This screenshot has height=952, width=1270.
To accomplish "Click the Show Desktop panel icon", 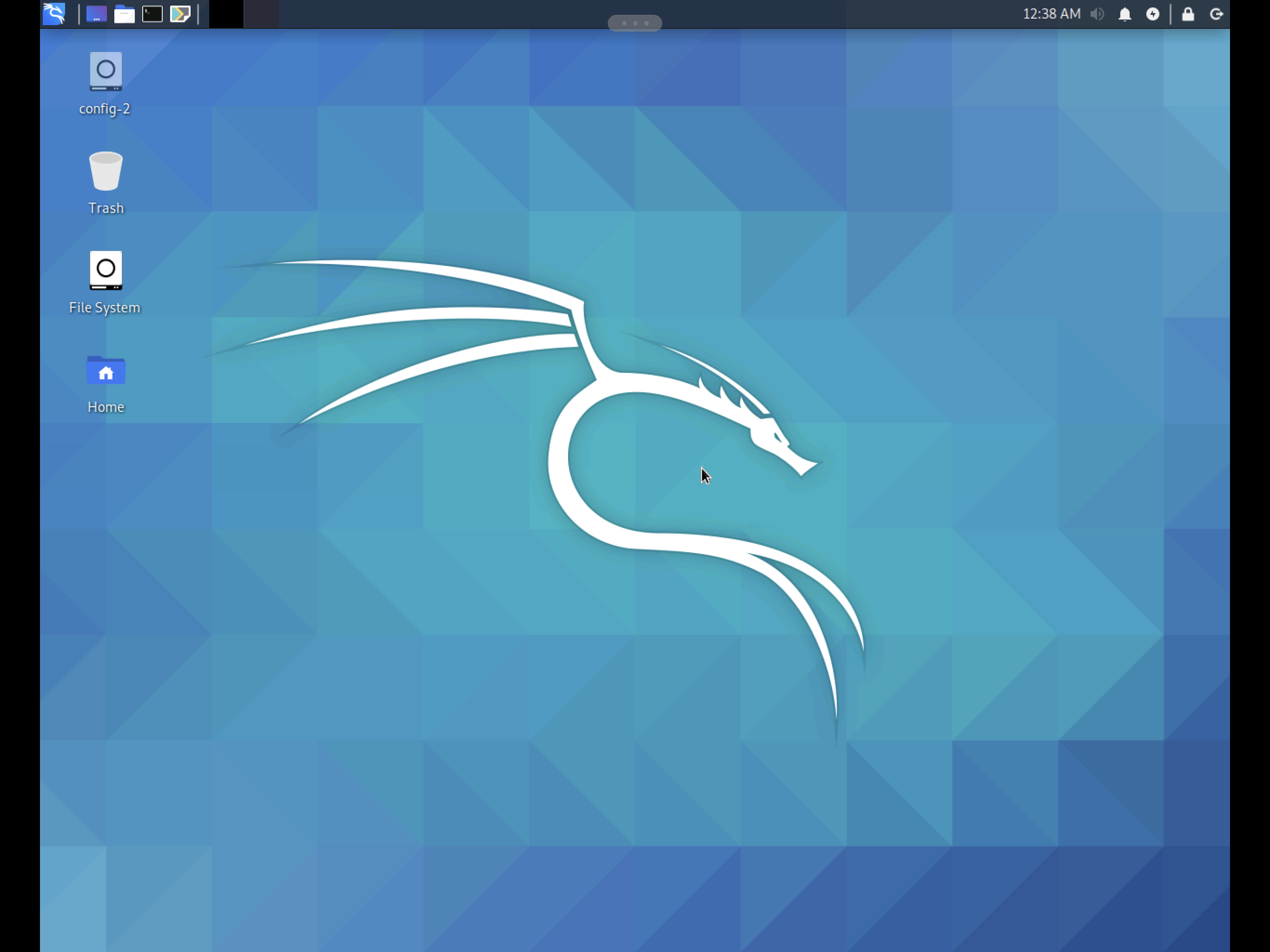I will point(96,14).
